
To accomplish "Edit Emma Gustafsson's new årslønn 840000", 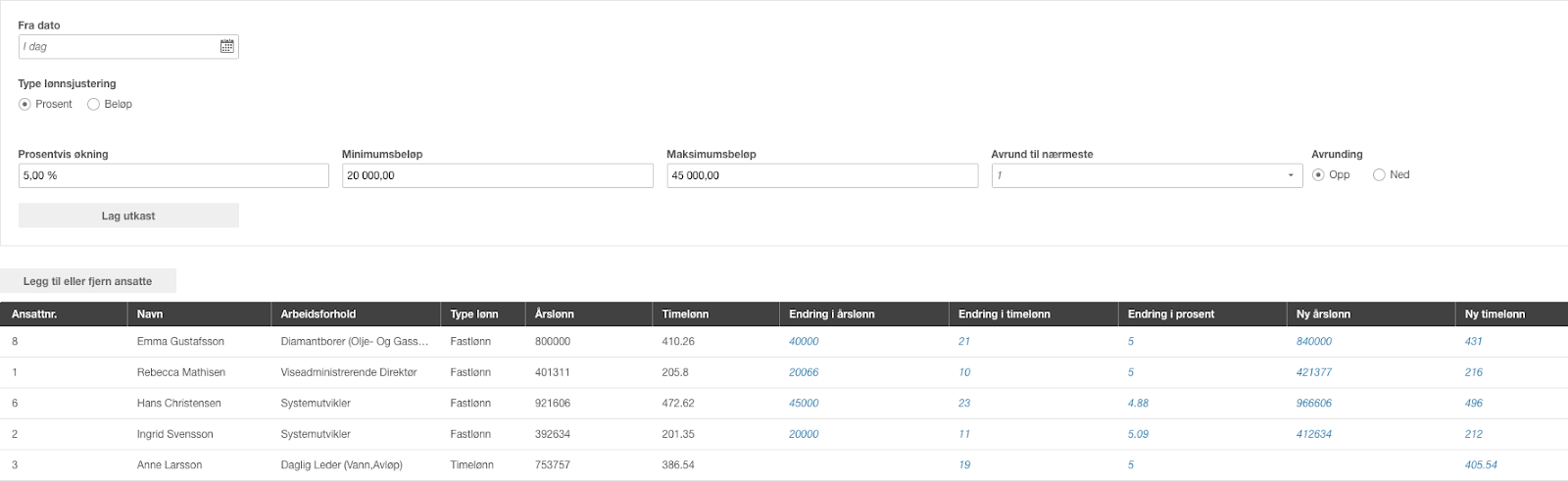I will pos(1314,342).
